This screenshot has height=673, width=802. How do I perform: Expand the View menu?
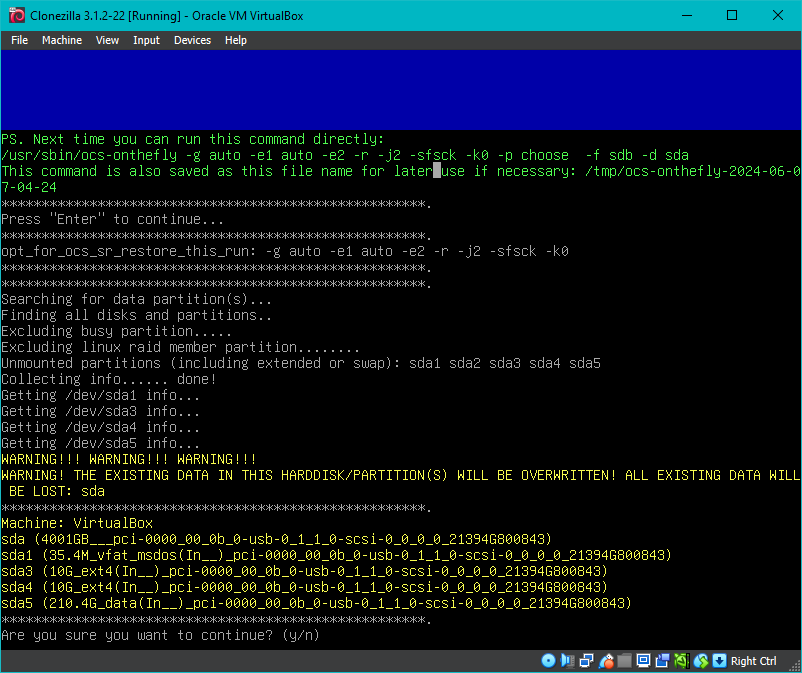[x=107, y=40]
